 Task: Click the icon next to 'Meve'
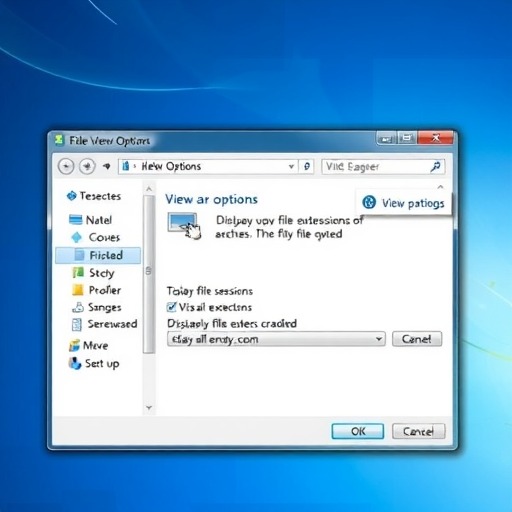(x=74, y=345)
